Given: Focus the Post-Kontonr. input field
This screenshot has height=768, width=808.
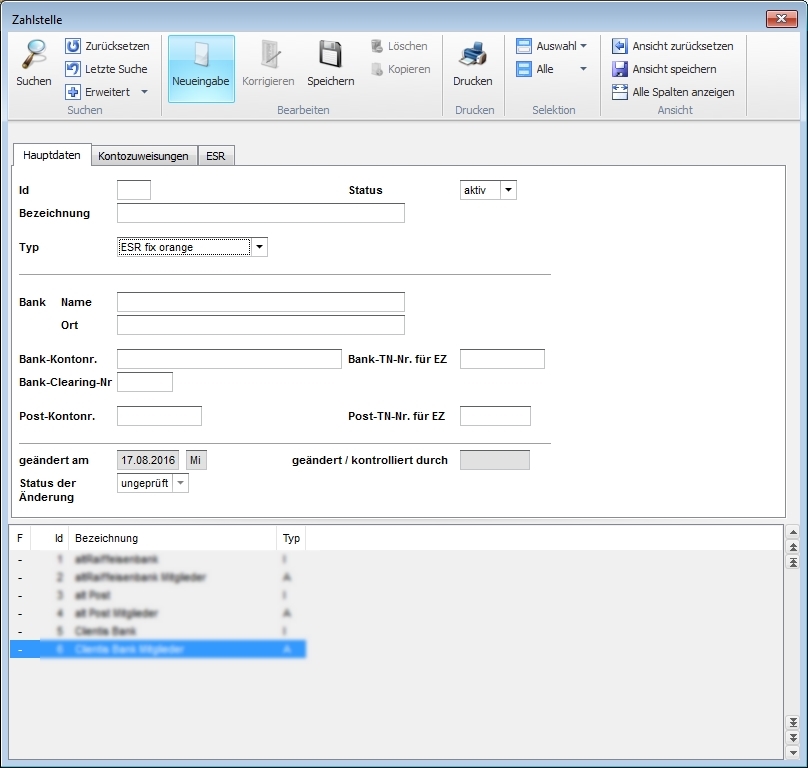Looking at the screenshot, I should tap(159, 416).
